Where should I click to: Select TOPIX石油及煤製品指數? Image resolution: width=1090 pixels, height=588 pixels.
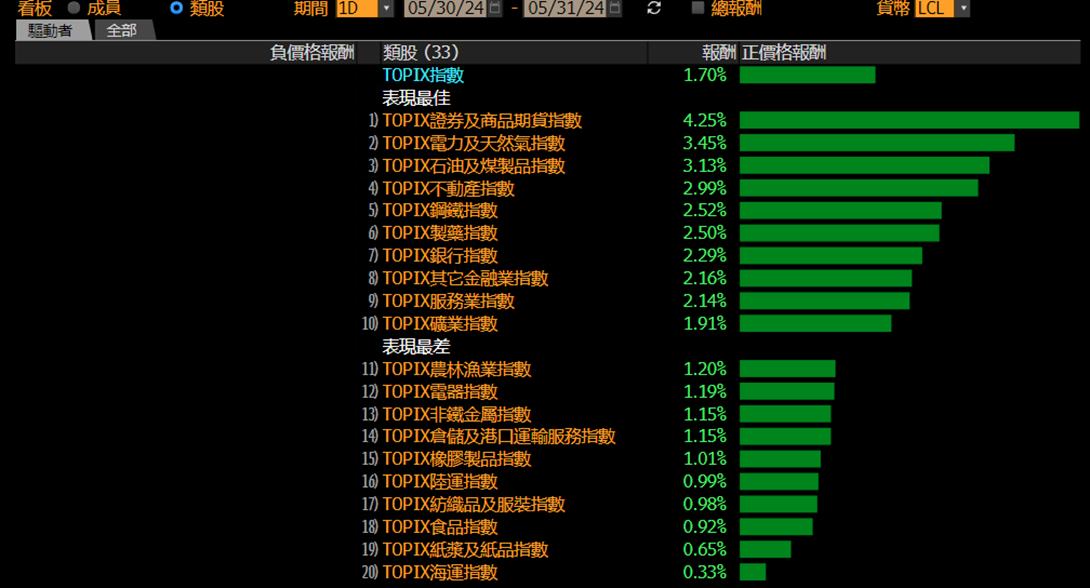click(473, 165)
